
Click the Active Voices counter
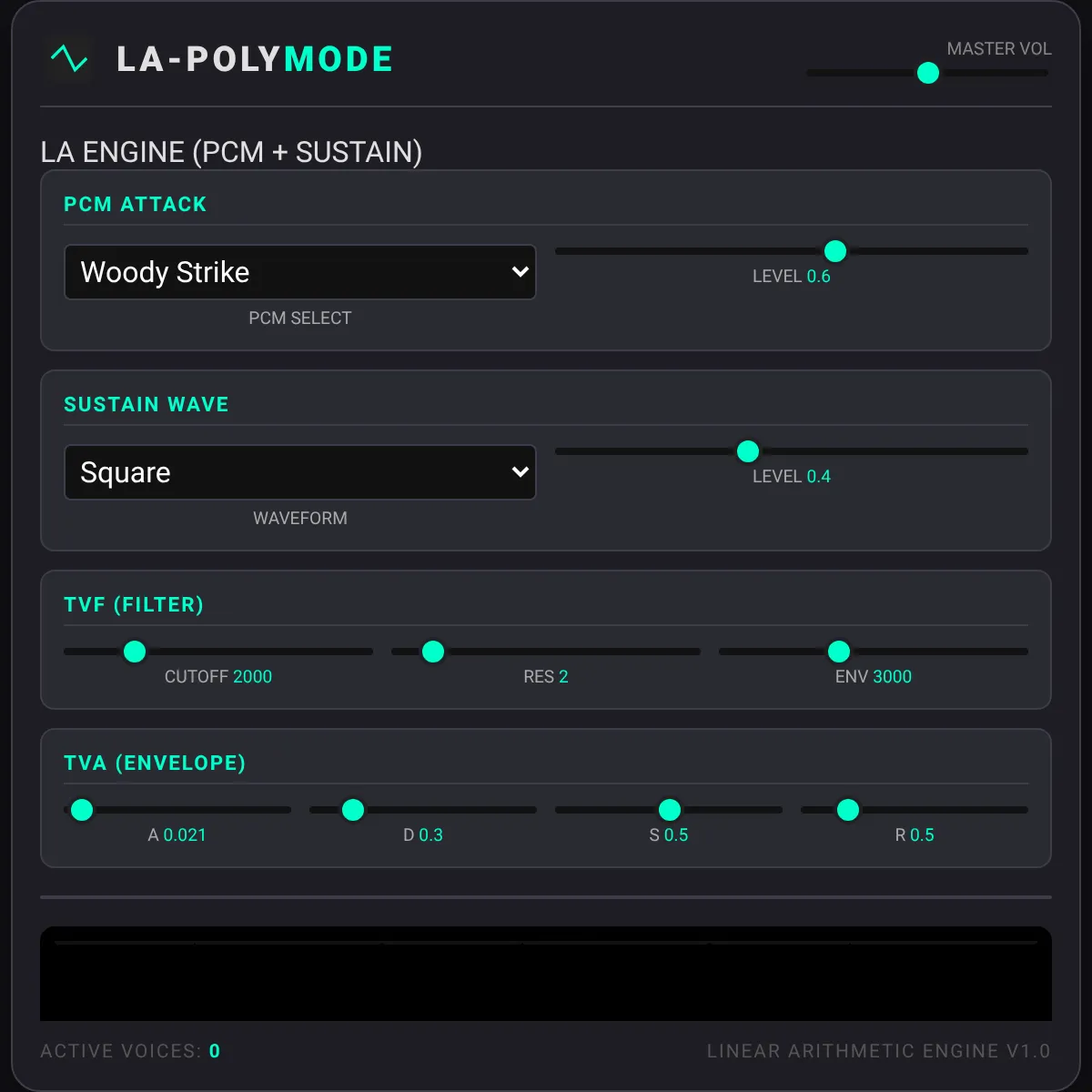[130, 1051]
